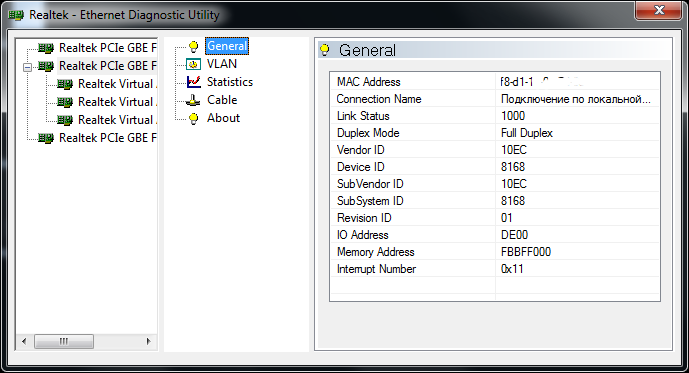Screen dimensions: 689x373
Task: Click the Memory Address value 'FBBFF000'
Action: (x=577, y=252)
